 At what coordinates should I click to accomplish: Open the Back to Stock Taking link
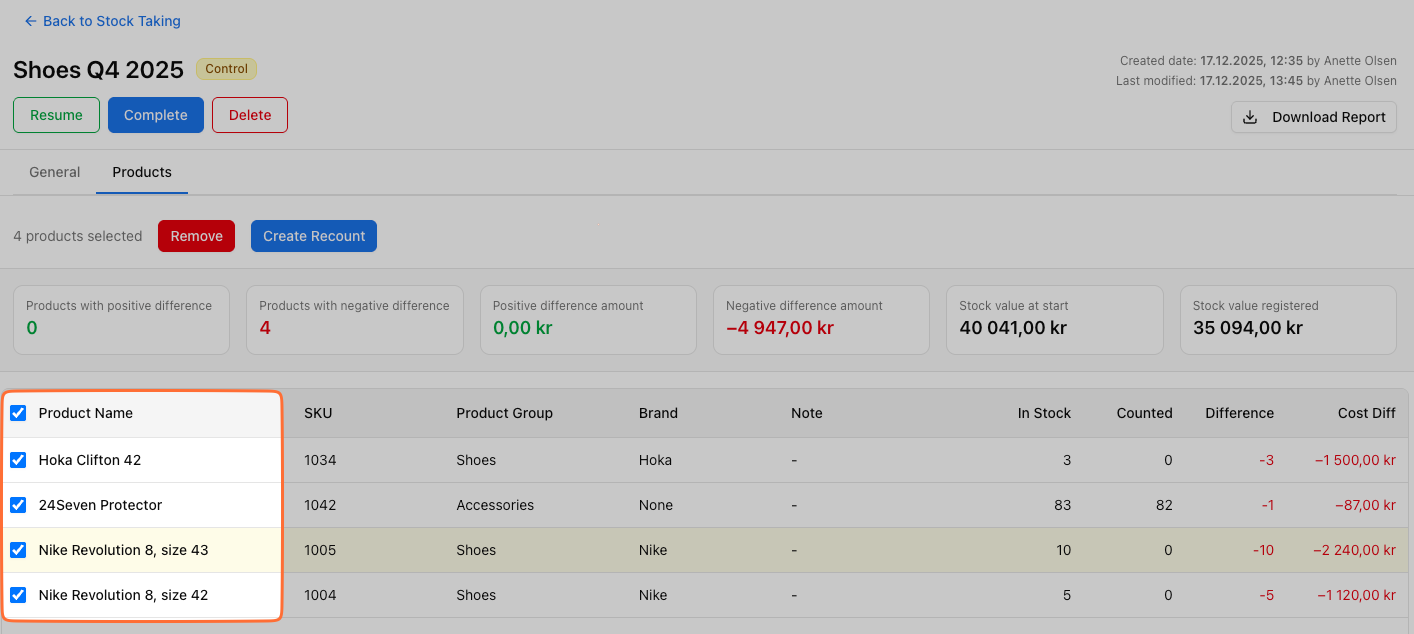(x=111, y=21)
